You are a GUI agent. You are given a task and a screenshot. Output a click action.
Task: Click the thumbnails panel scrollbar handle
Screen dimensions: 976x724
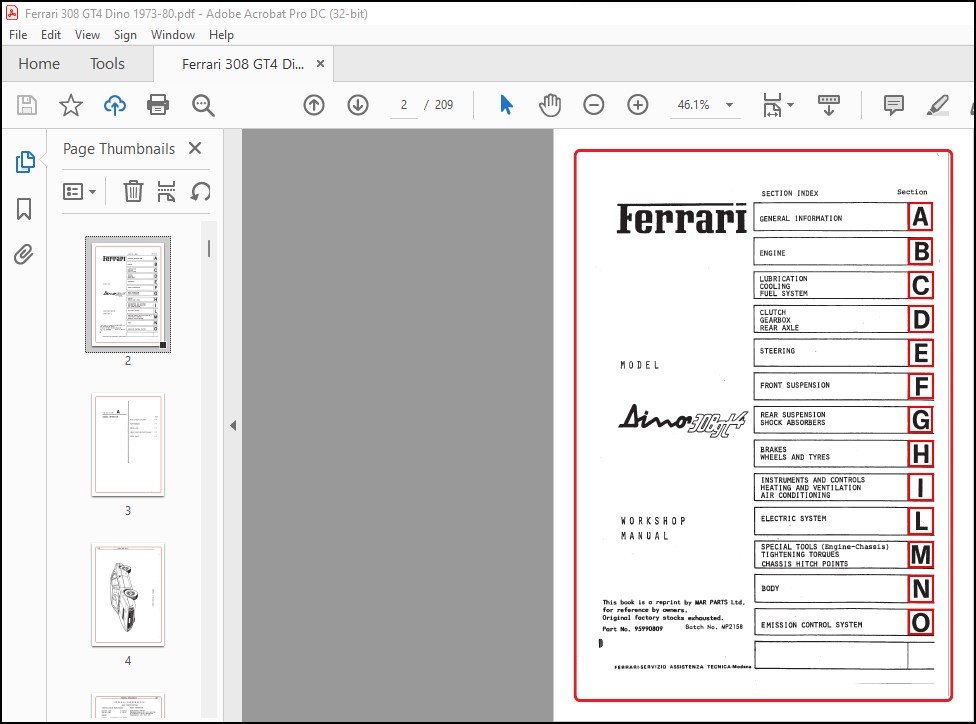(209, 249)
